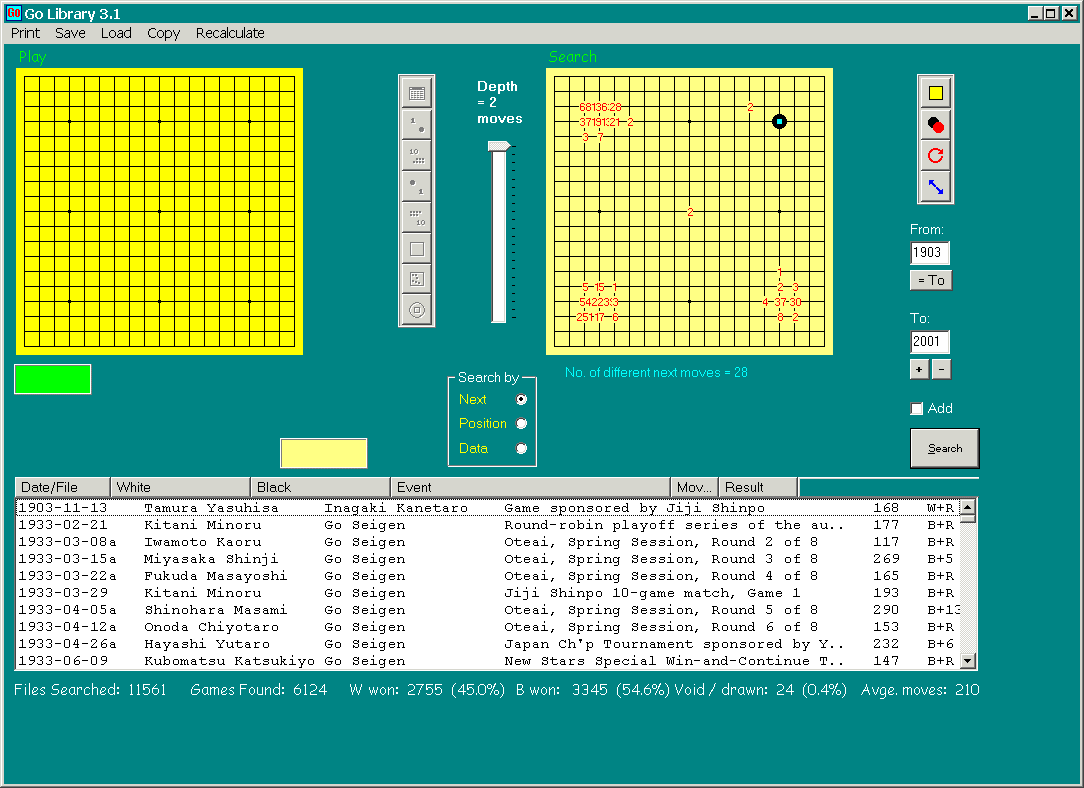The image size is (1084, 788).
Task: Click the '10' above dots ten-move icon
Action: [417, 156]
